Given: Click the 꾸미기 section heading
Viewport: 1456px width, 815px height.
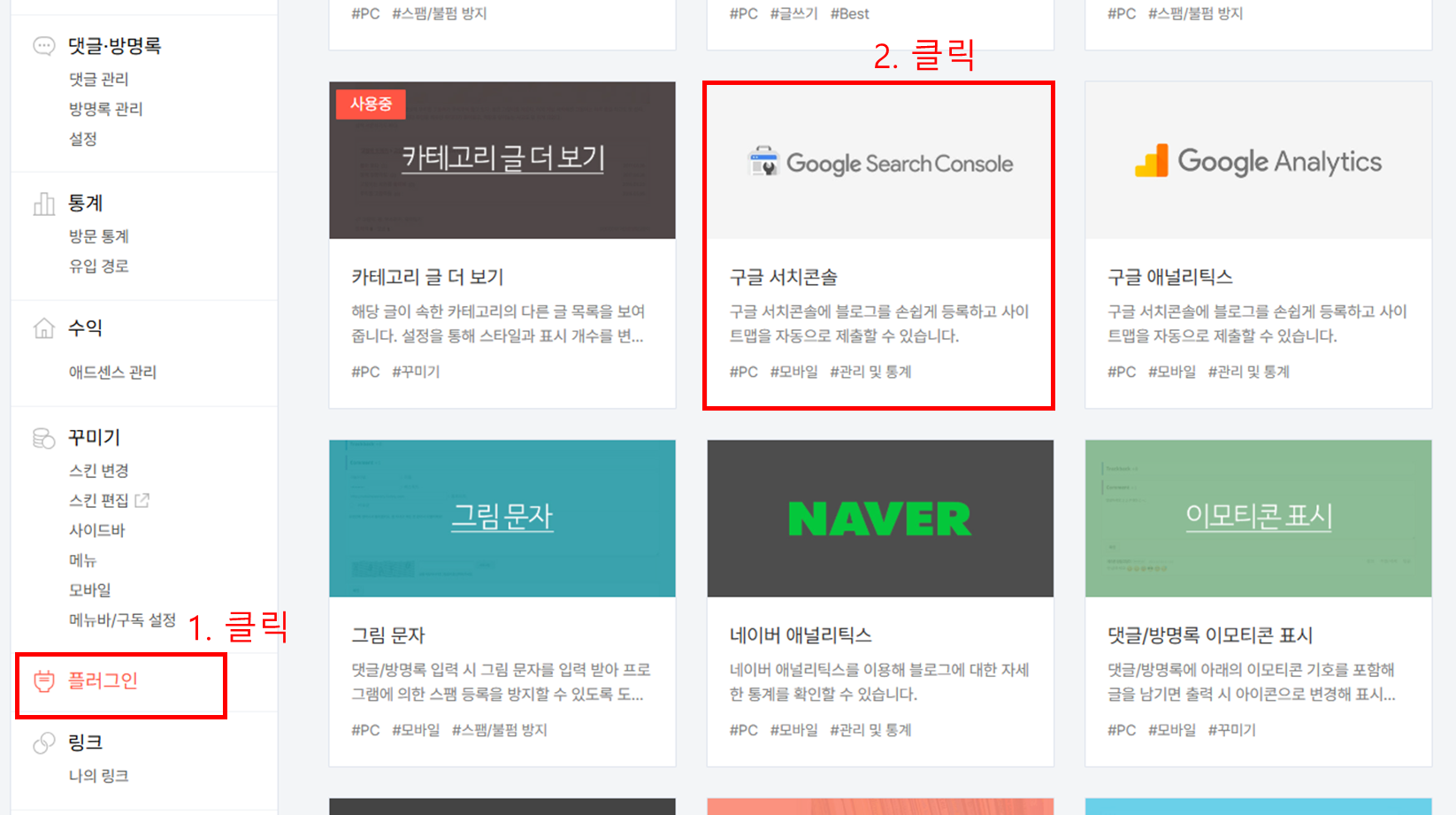Looking at the screenshot, I should coord(95,438).
